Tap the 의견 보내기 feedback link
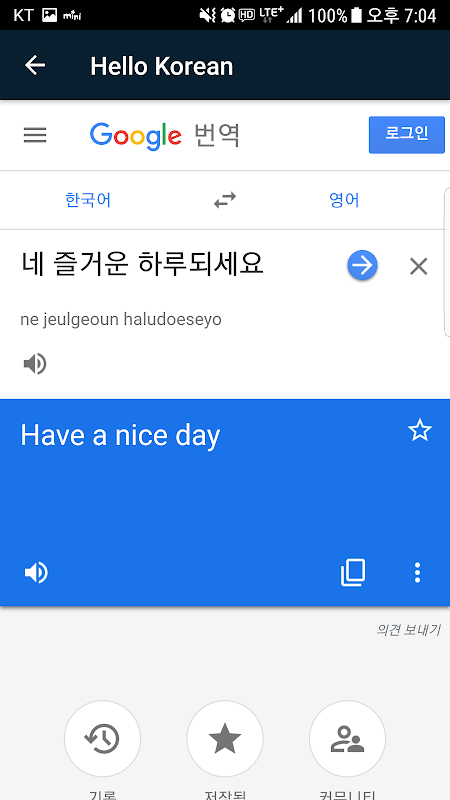450x800 pixels. tap(408, 630)
